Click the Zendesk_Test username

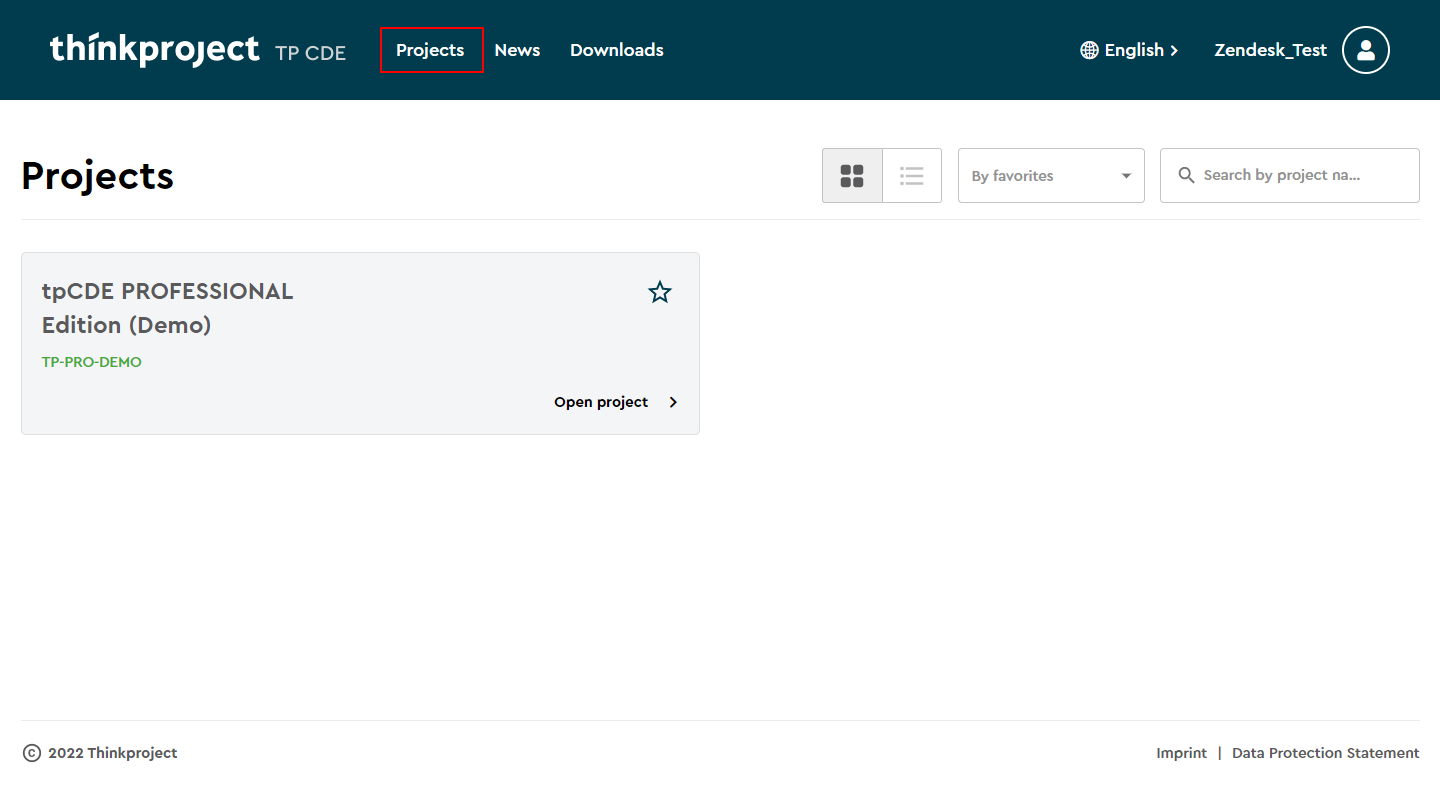click(x=1270, y=50)
